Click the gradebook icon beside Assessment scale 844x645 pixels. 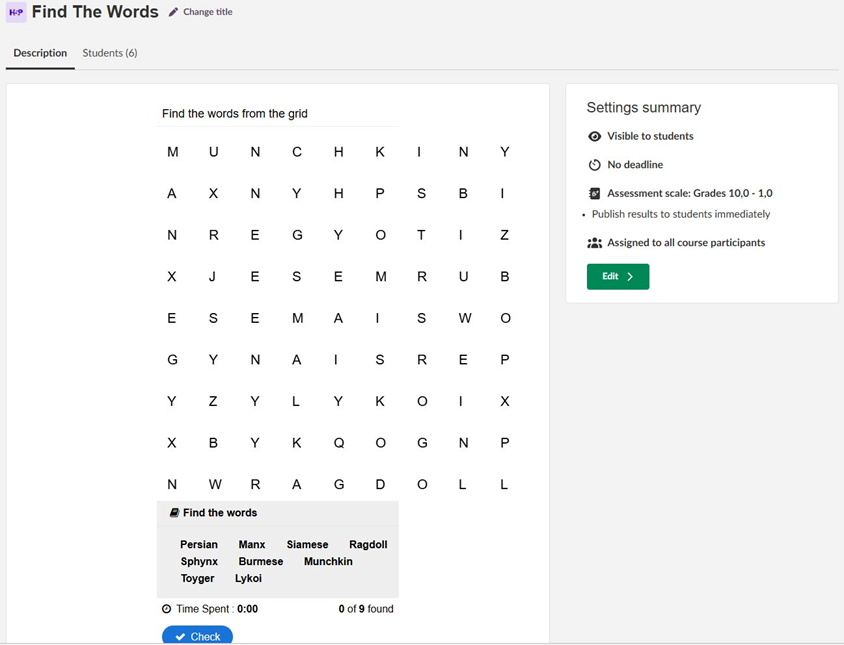click(x=594, y=193)
